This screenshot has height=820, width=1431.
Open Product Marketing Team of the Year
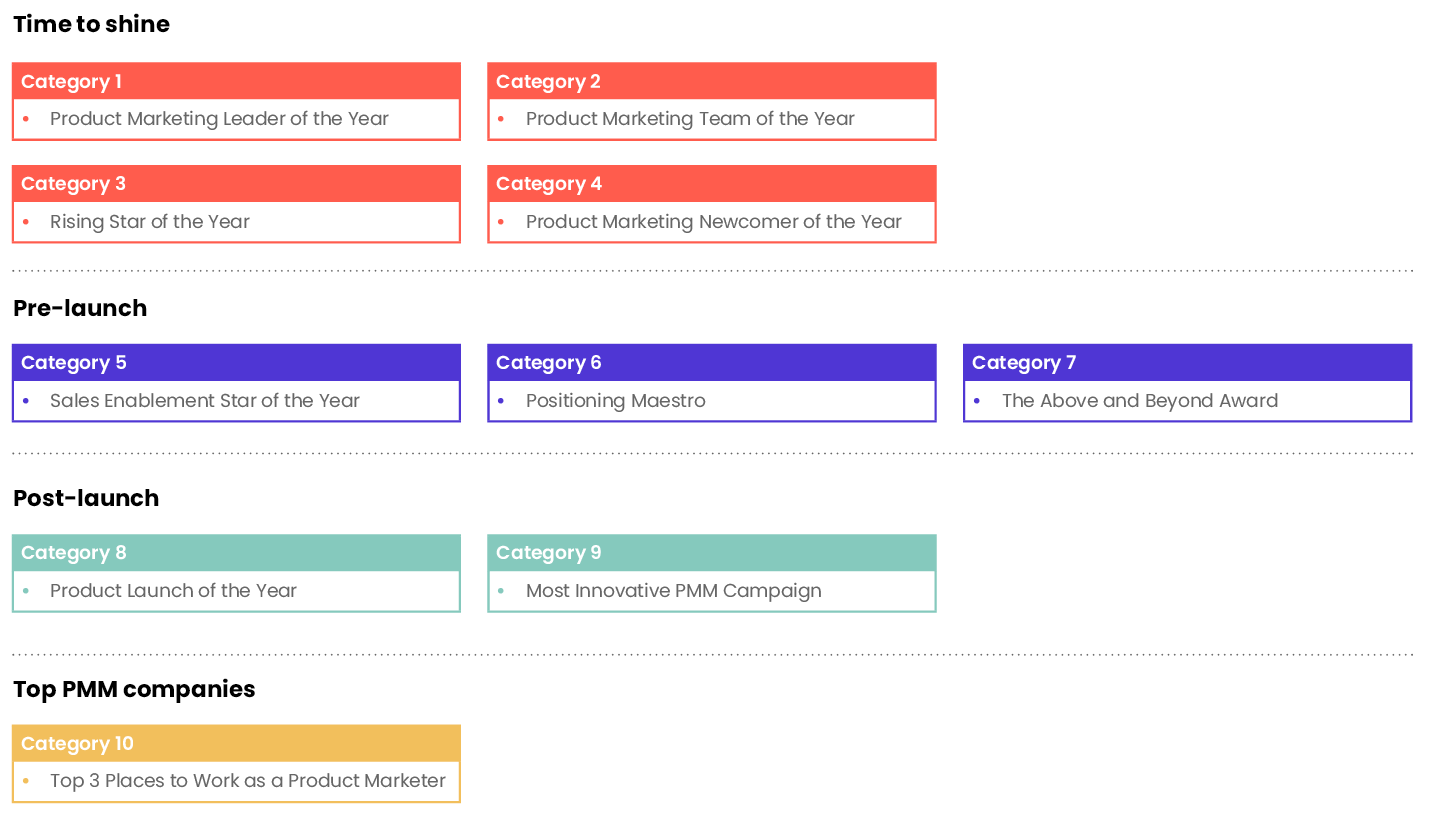(x=690, y=119)
